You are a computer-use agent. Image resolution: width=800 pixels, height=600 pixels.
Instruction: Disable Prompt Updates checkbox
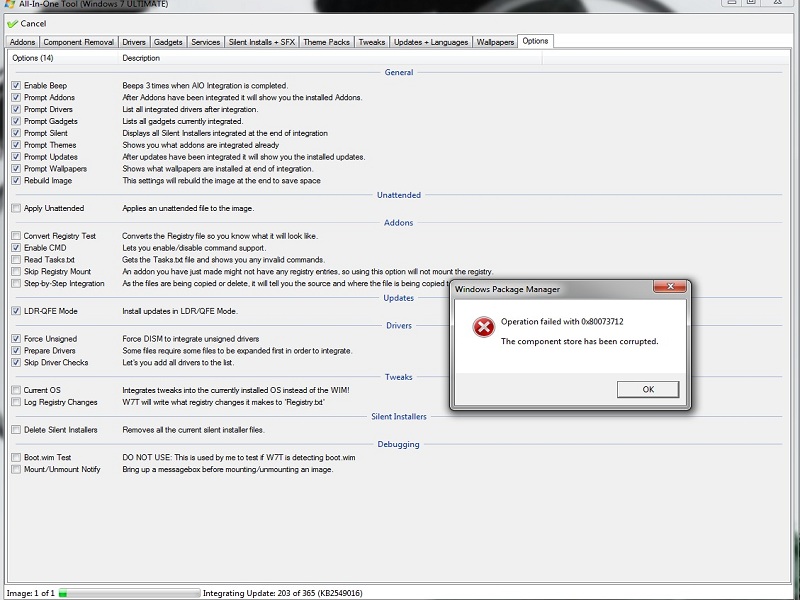coord(16,157)
